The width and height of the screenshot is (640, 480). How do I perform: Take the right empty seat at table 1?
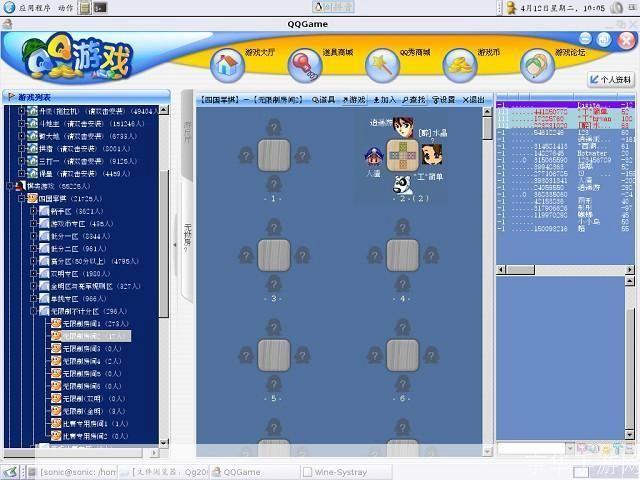(302, 156)
